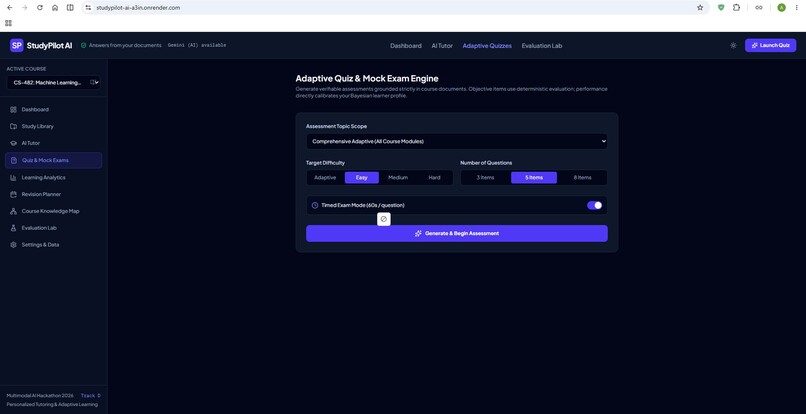
Task: Toggle Timed Exam Mode switch off
Action: click(x=595, y=205)
